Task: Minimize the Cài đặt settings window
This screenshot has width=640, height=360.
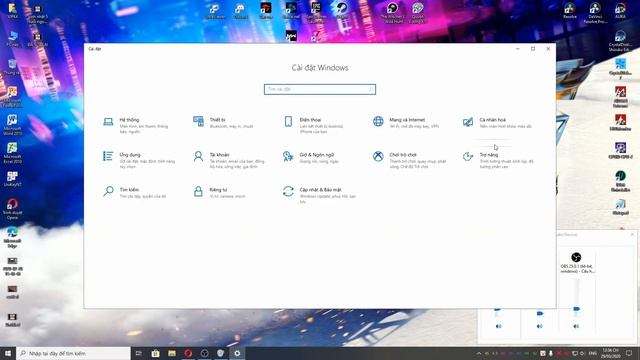Action: [x=518, y=49]
